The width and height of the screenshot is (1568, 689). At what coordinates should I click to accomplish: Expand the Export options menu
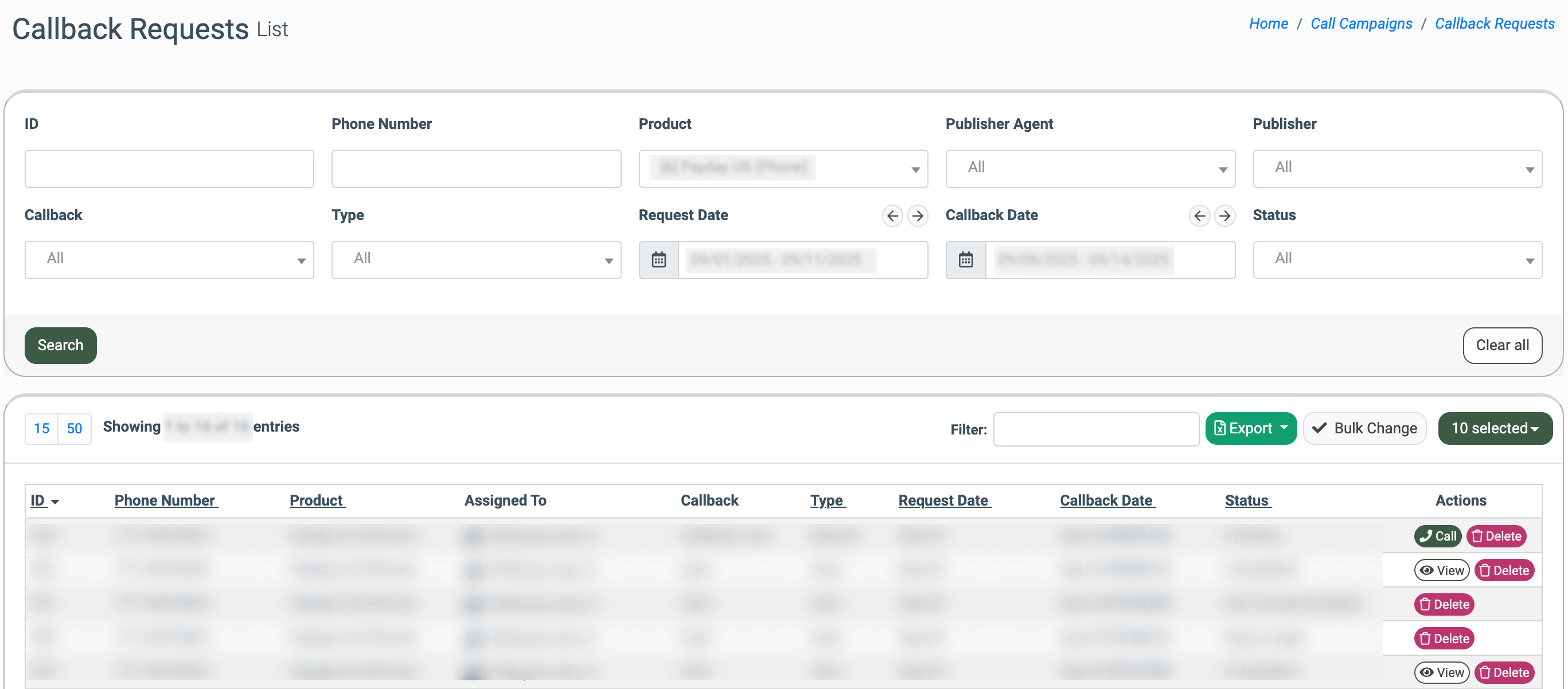(x=1250, y=428)
